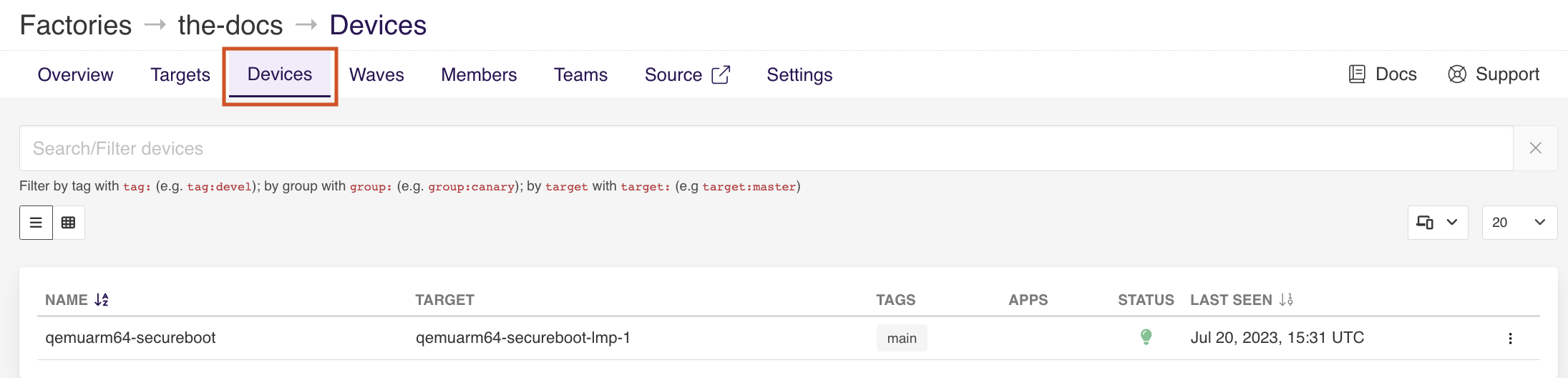The width and height of the screenshot is (1568, 378).
Task: Sort devices by name icon
Action: [102, 300]
